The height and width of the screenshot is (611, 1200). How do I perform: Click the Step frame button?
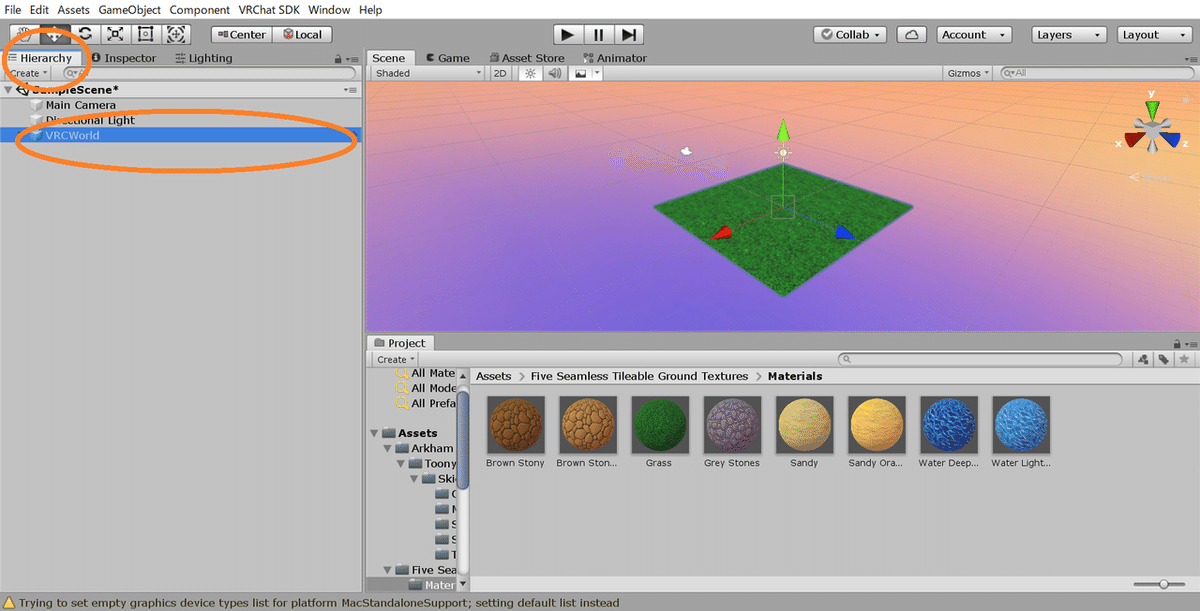point(628,34)
